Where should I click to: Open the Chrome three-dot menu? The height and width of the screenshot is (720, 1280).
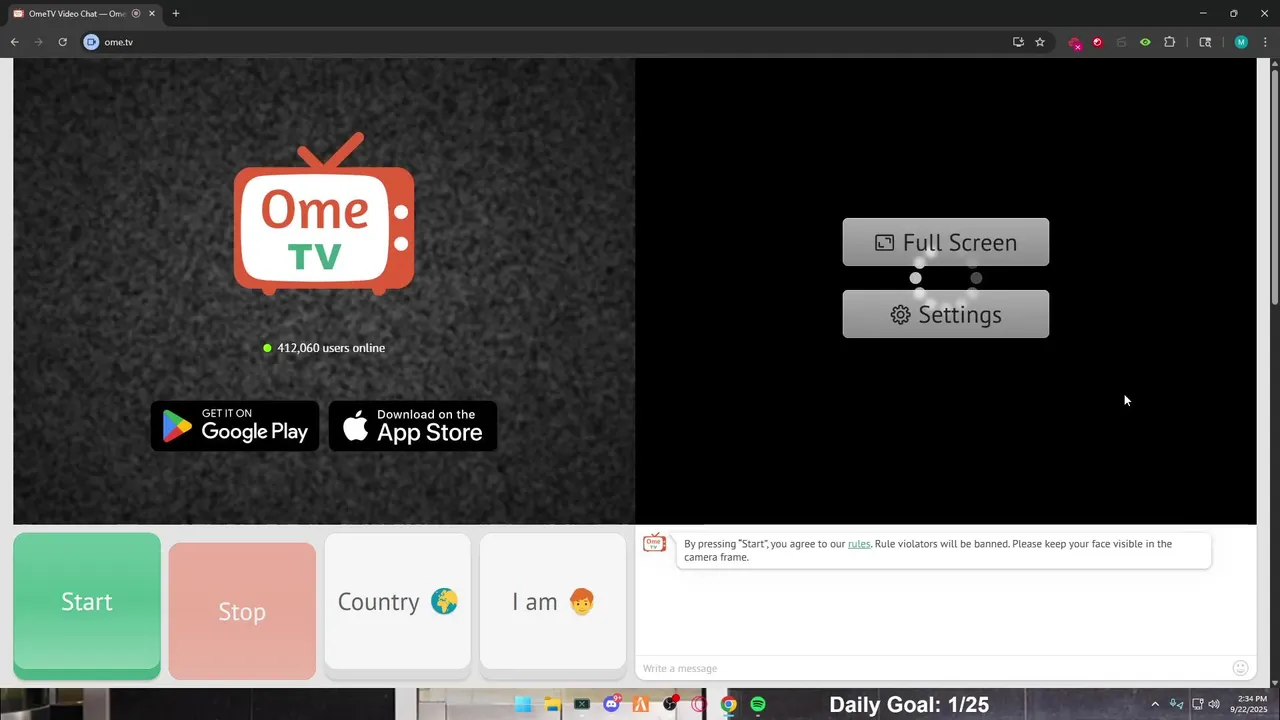(1265, 42)
